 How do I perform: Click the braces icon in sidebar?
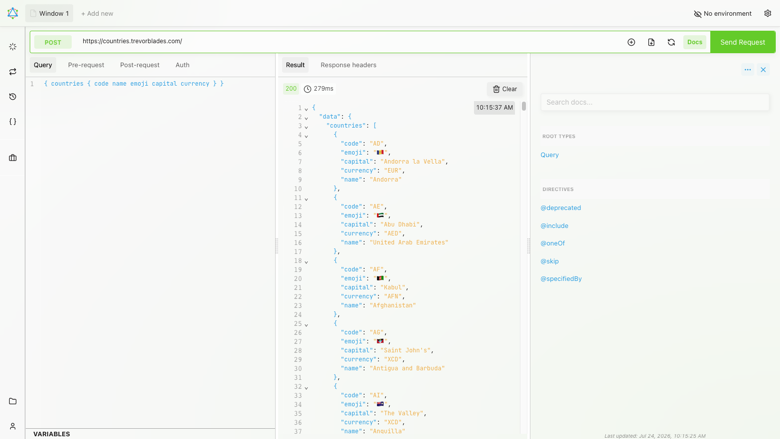coord(13,121)
